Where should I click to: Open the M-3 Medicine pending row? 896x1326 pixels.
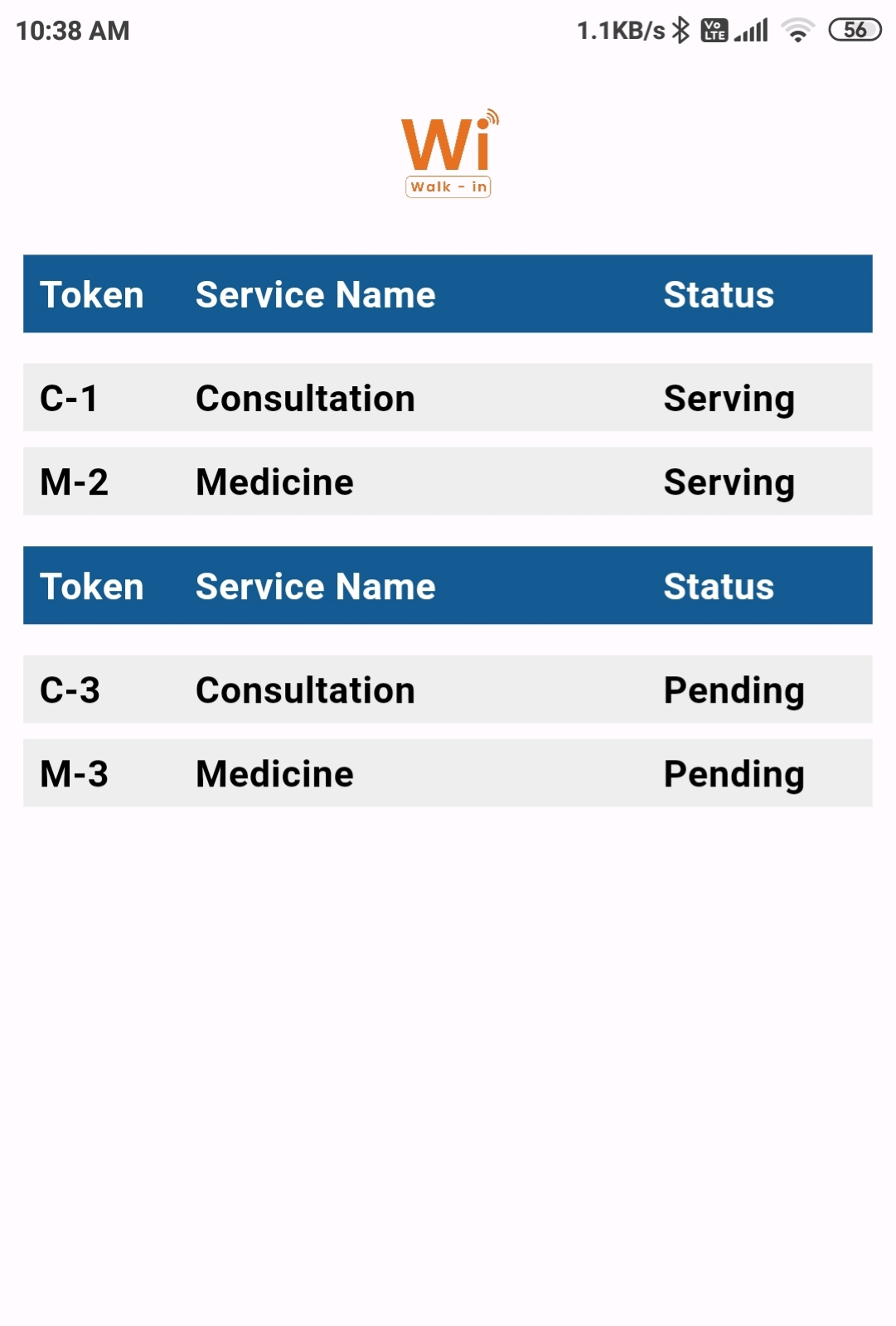448,773
